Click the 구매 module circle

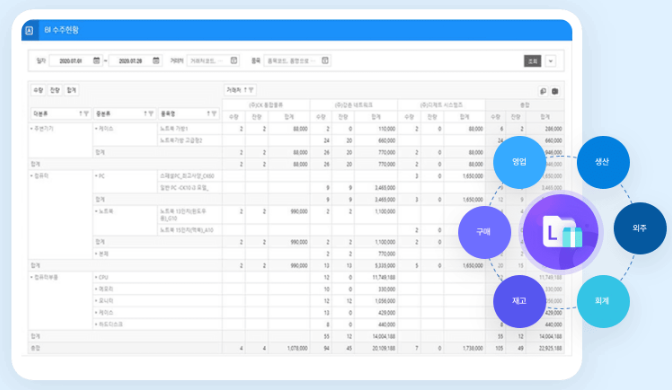coord(484,232)
